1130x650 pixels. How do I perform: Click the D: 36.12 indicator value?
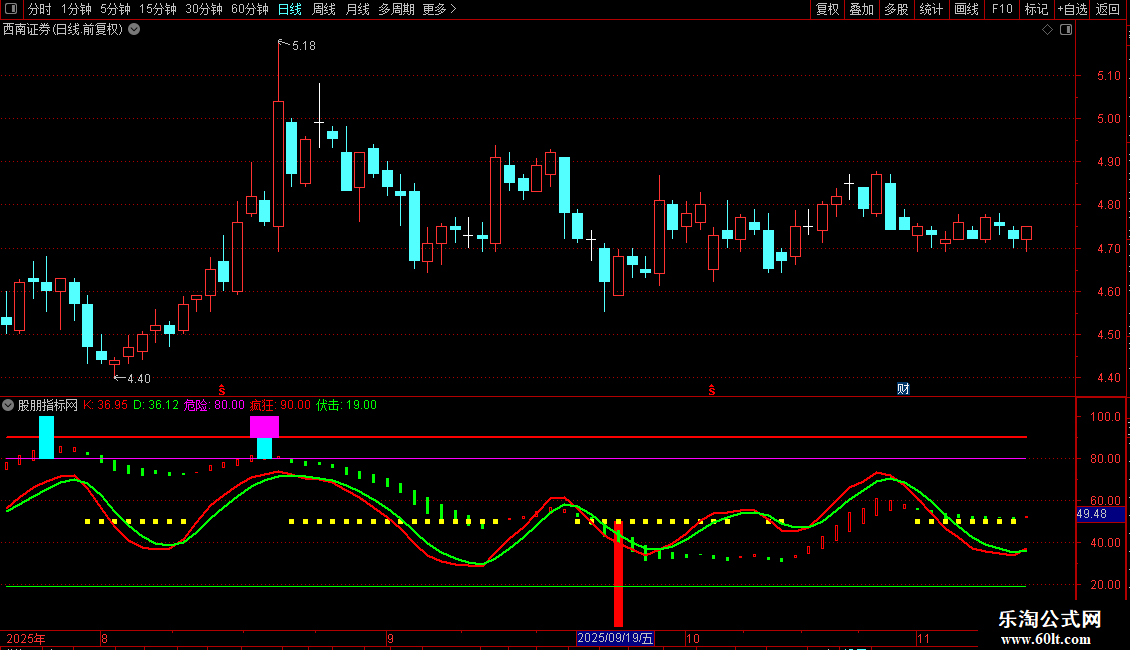tap(156, 405)
